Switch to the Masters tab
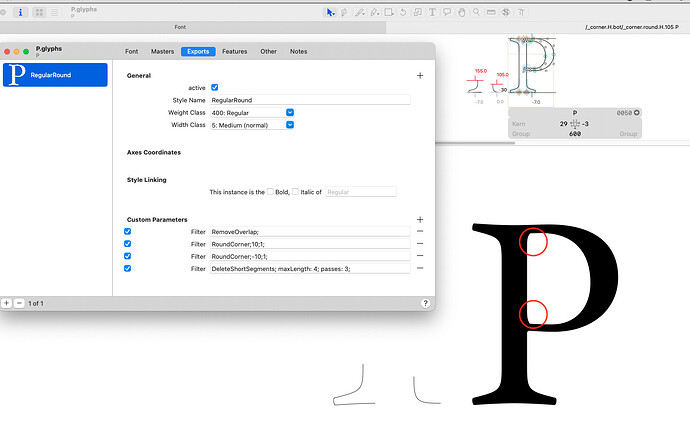Image resolution: width=690 pixels, height=435 pixels. tap(163, 51)
